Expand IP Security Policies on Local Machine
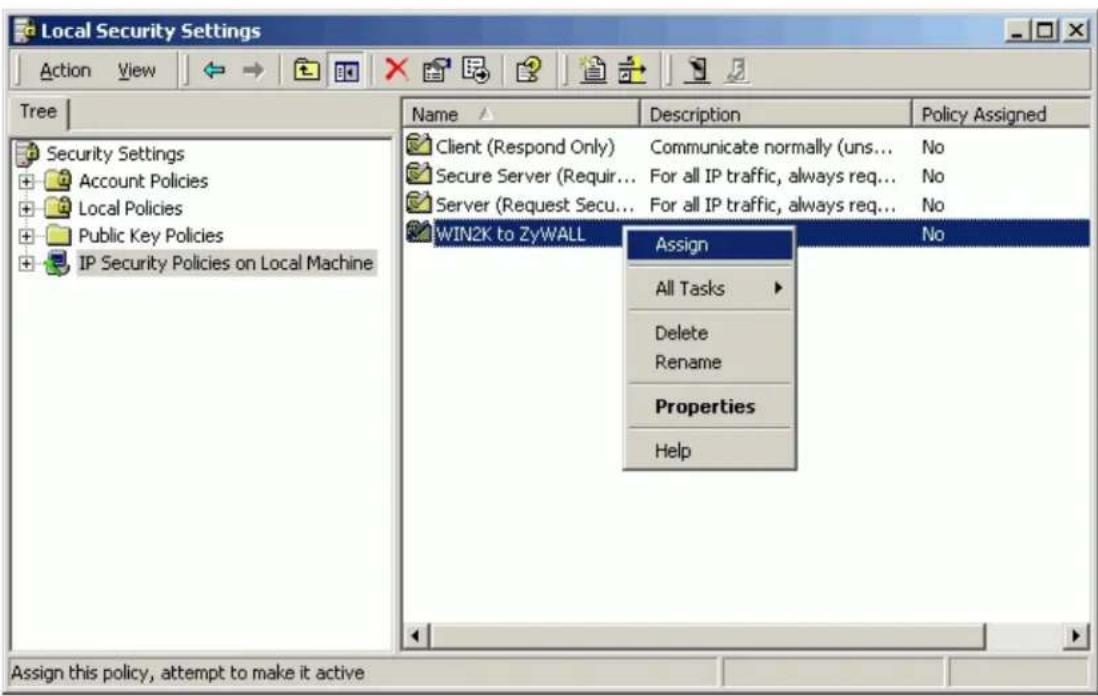The image size is (1098, 696). pyautogui.click(x=26, y=263)
